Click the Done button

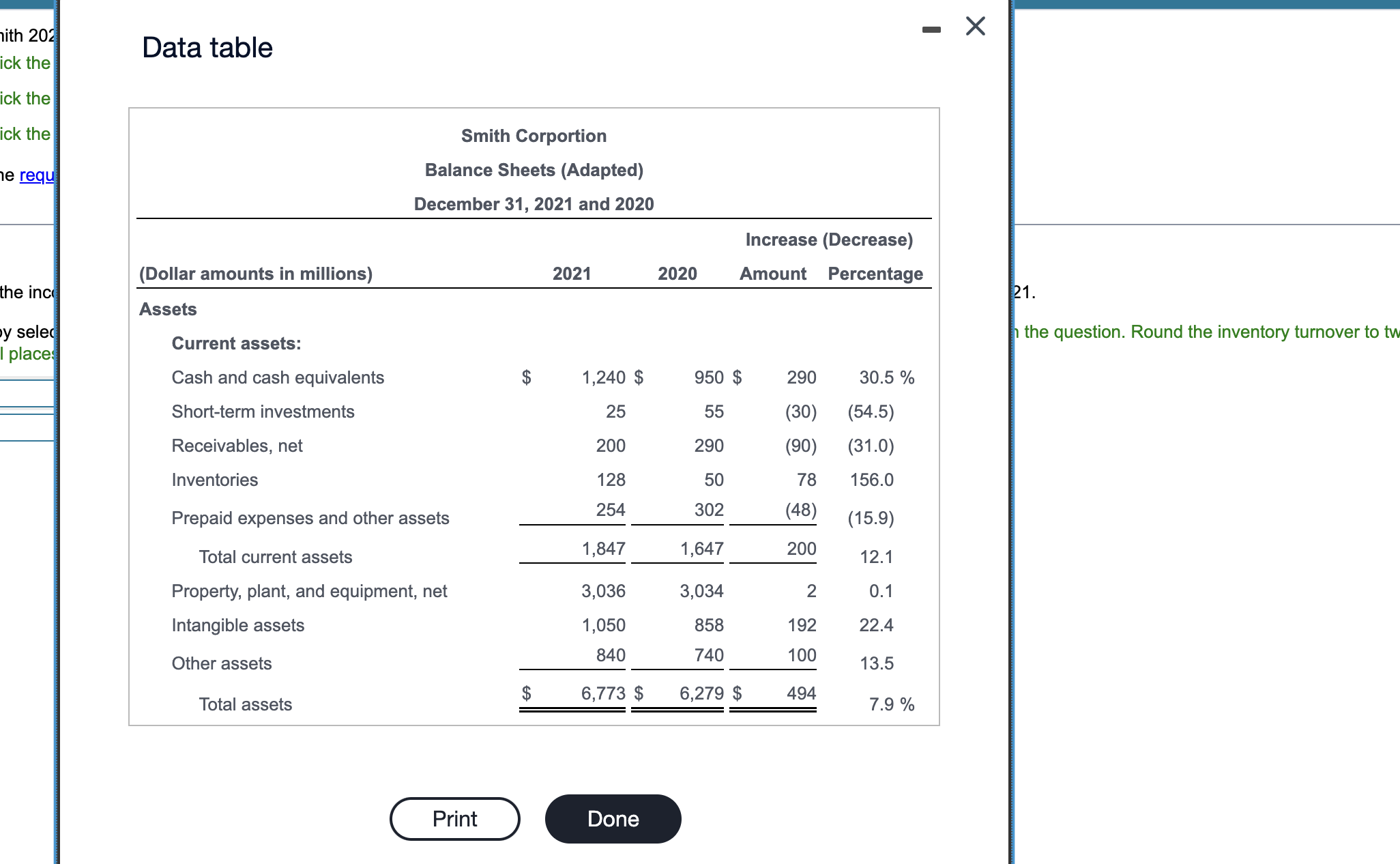click(613, 818)
